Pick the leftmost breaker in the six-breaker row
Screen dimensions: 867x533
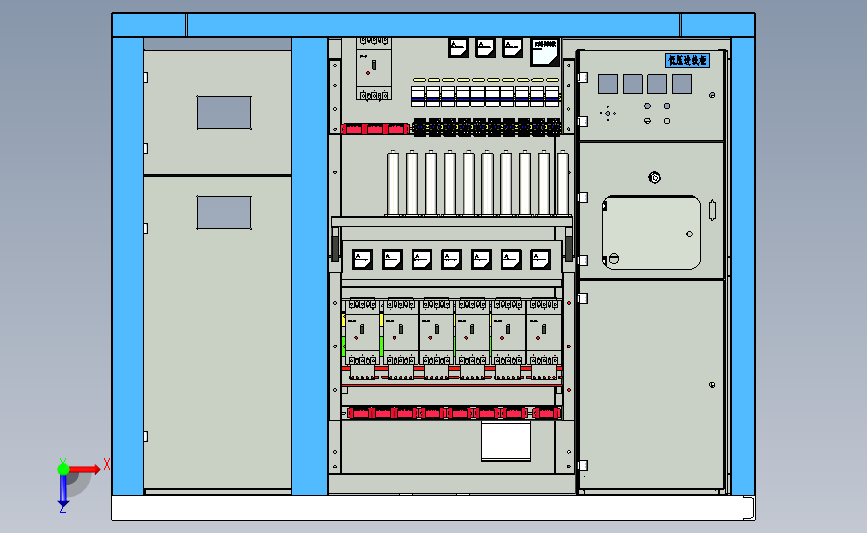(362, 332)
